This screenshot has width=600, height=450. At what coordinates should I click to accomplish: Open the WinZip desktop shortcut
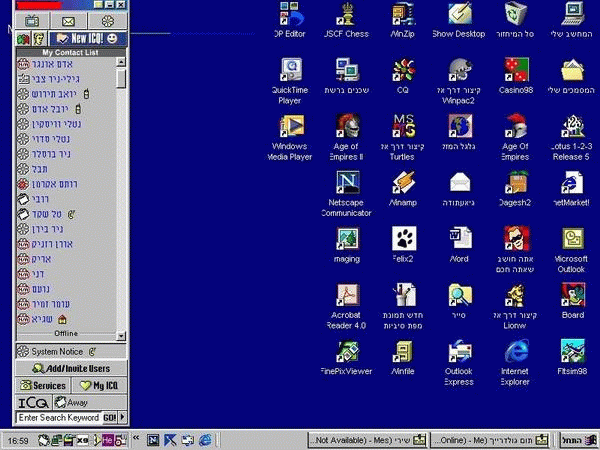[403, 20]
